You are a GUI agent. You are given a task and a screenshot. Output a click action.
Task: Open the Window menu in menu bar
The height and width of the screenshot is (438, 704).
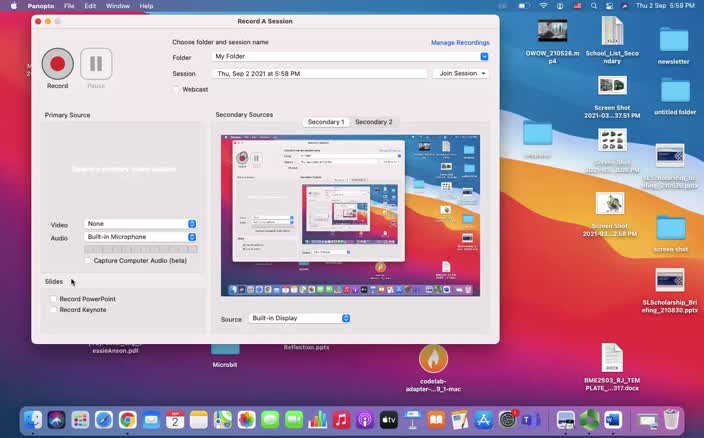tap(117, 6)
